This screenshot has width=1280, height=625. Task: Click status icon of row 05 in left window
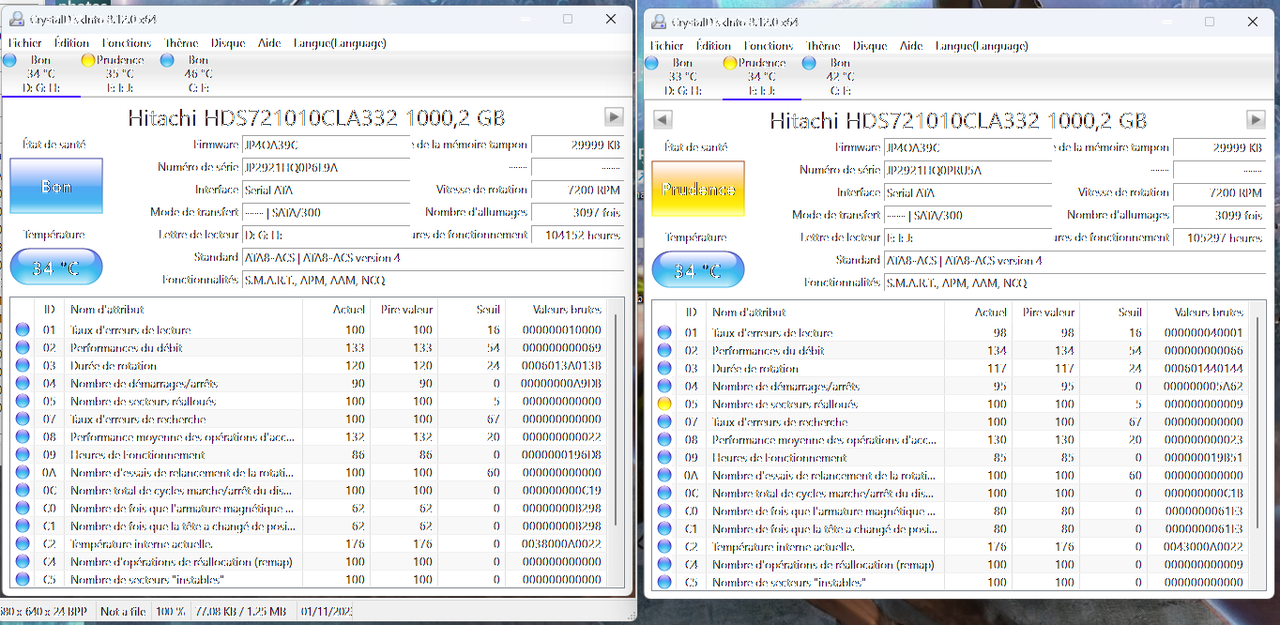pos(22,401)
